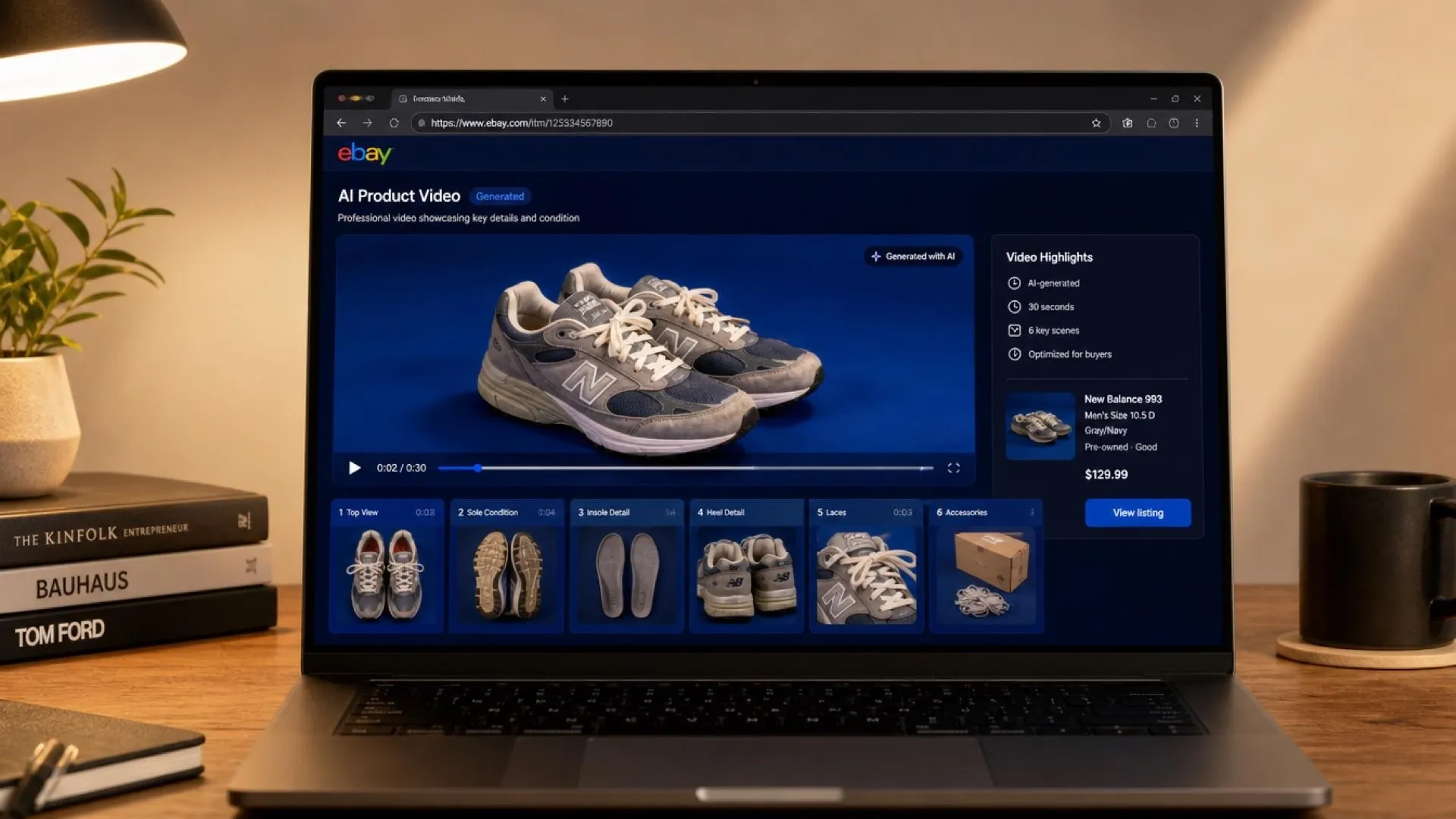Click the AI-generated highlight icon

[x=1014, y=283]
